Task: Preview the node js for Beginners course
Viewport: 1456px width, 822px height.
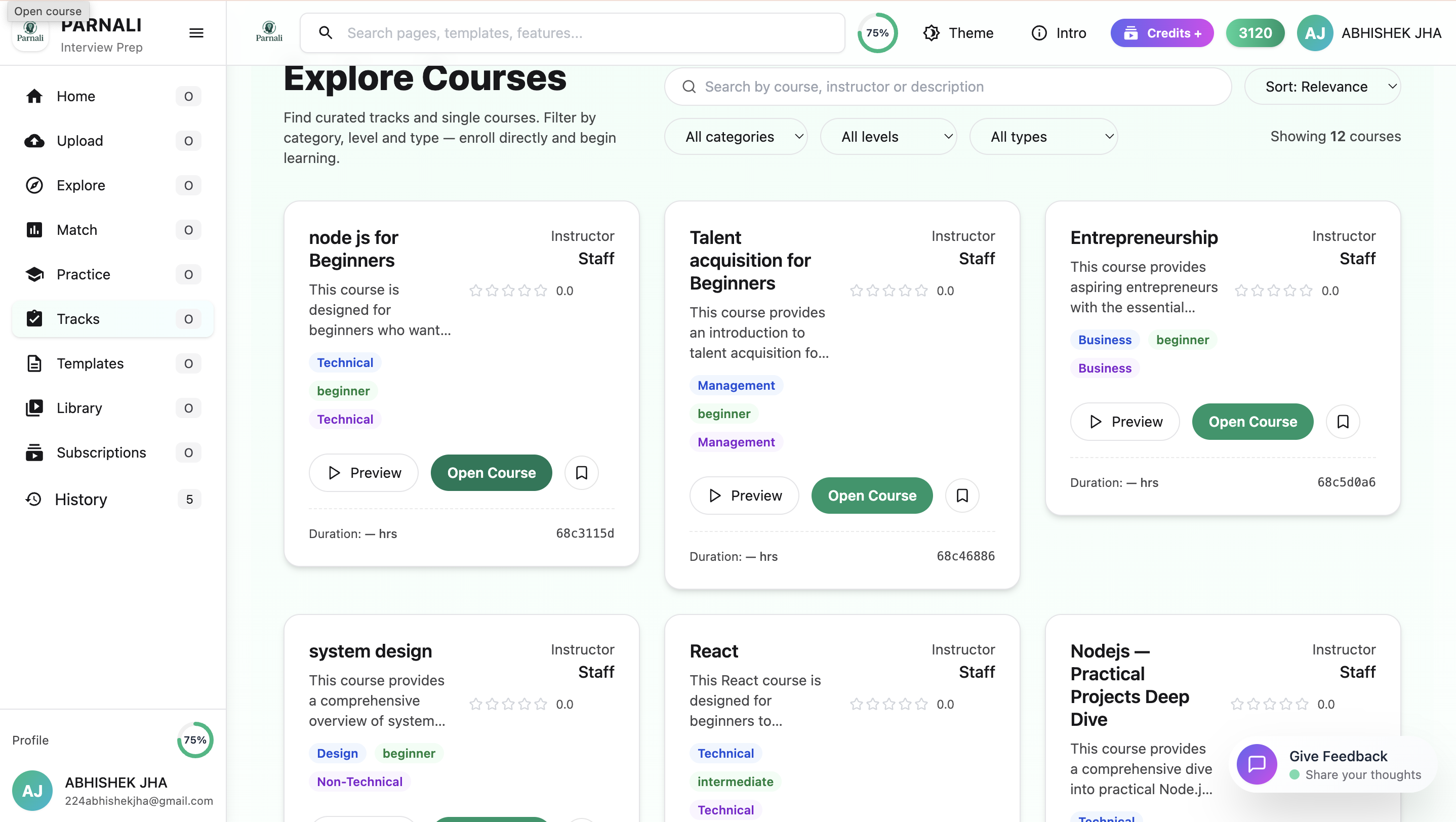Action: [x=363, y=473]
